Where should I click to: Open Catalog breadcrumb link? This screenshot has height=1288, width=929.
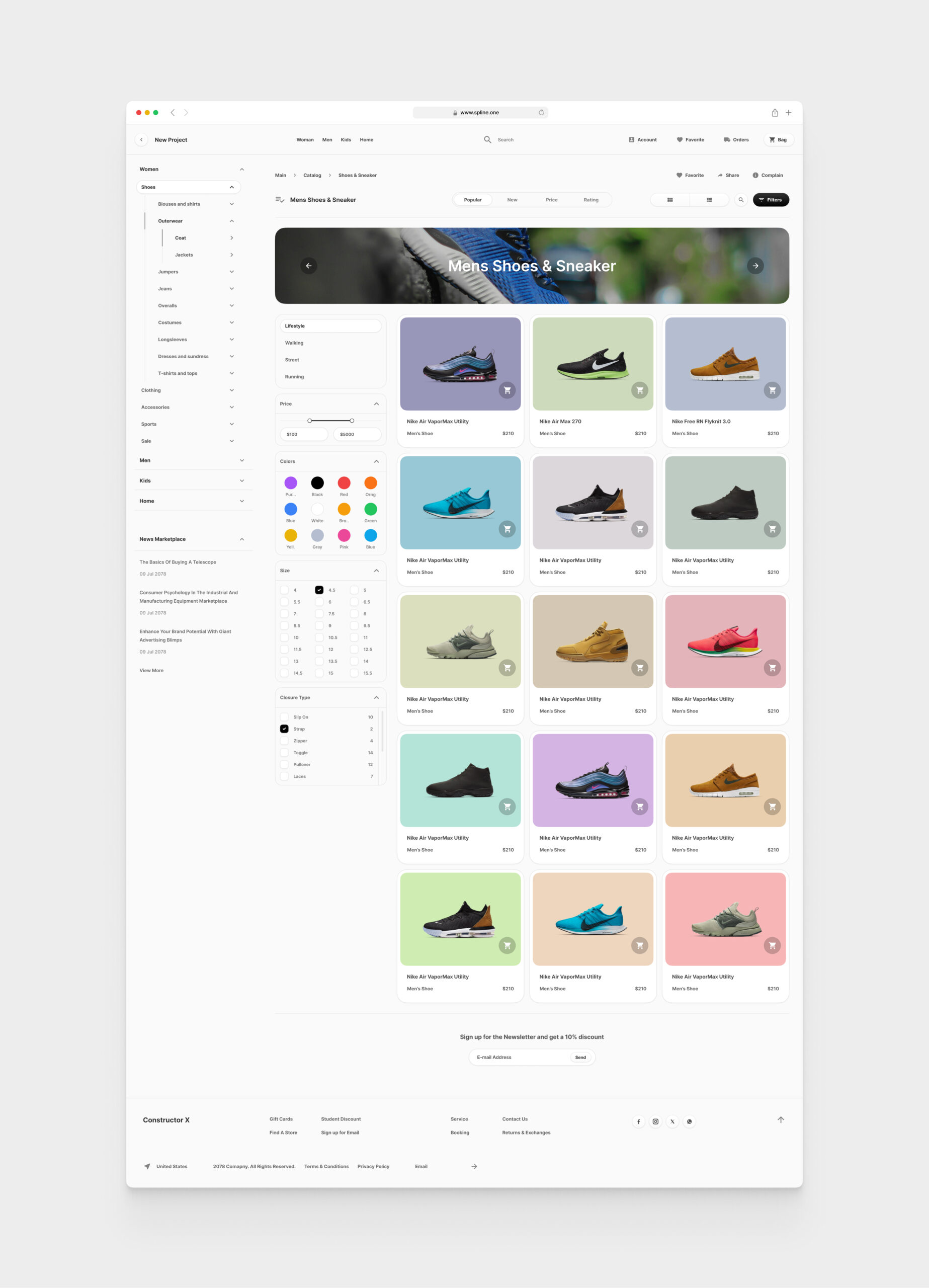(312, 176)
